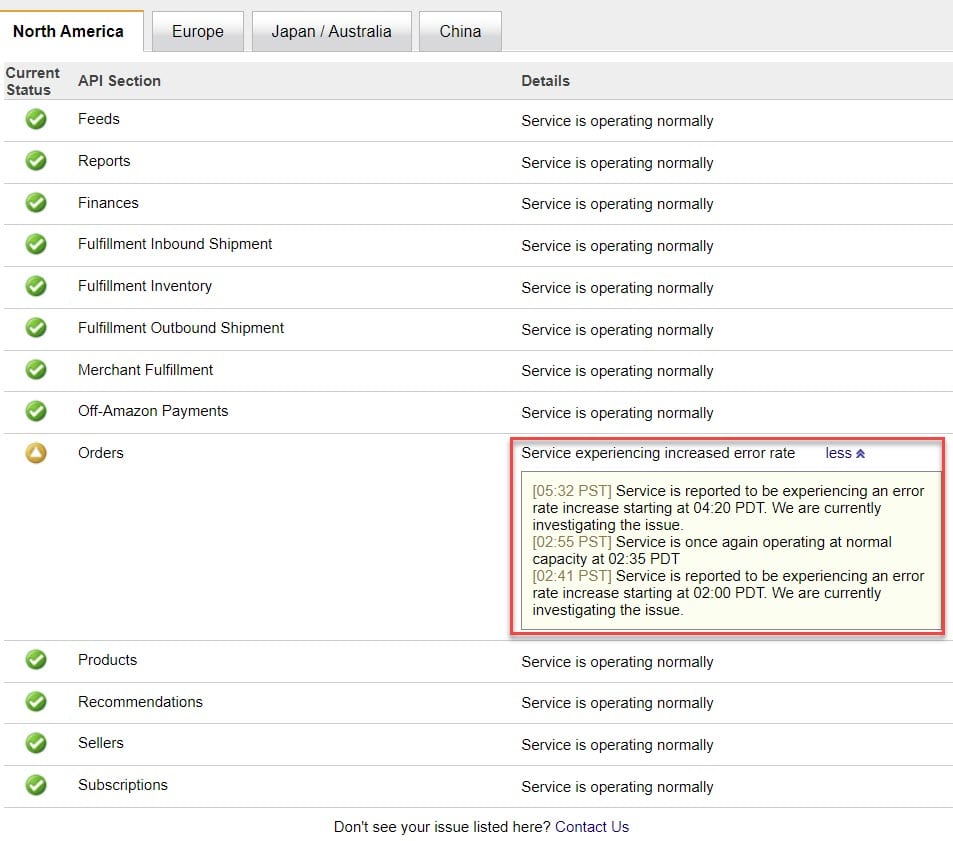
Task: Click the Merchant Fulfillment row label
Action: coord(145,370)
